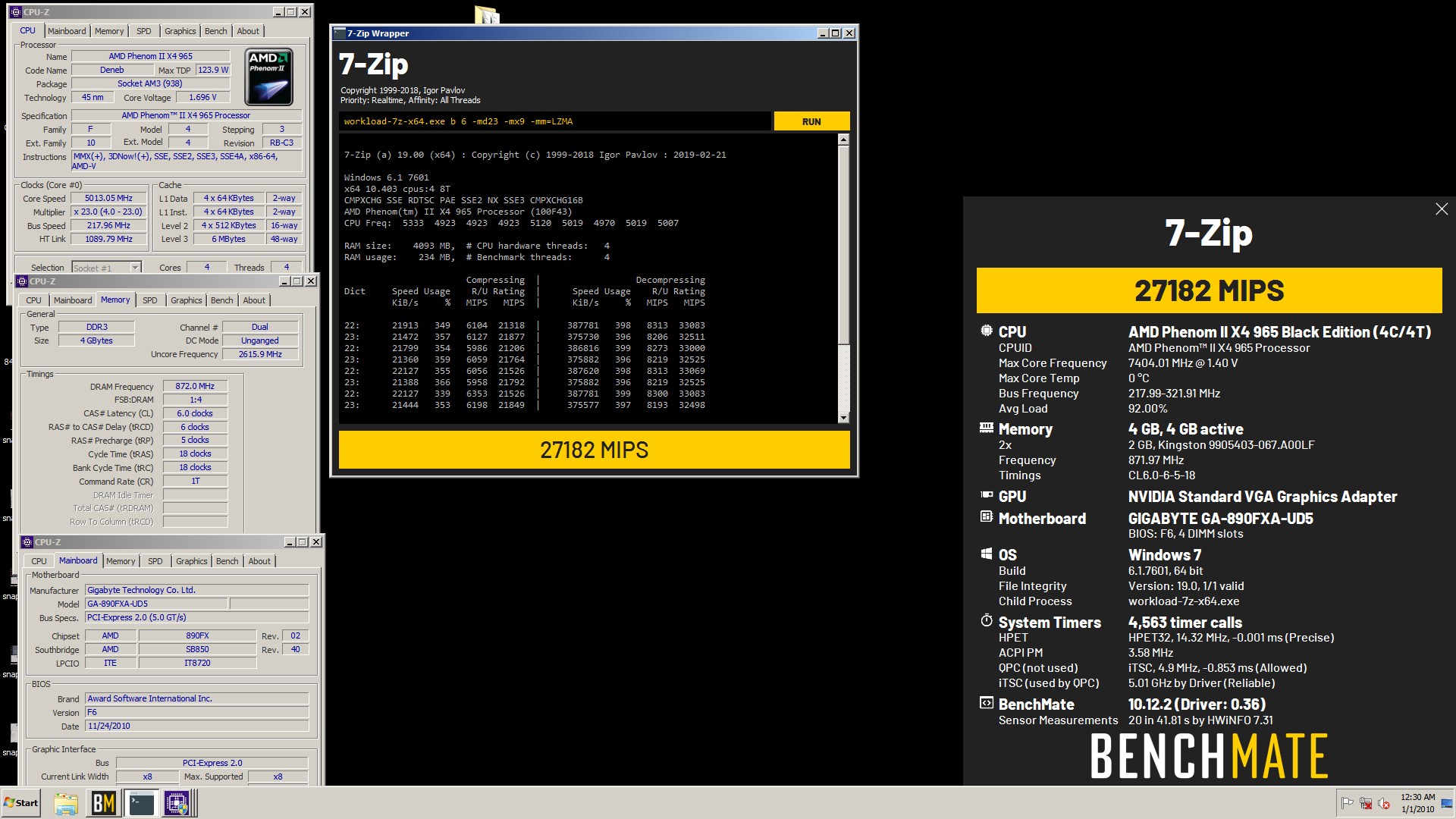1456x819 pixels.
Task: Click the BIOS date 11/24/2010 field
Action: click(x=197, y=726)
